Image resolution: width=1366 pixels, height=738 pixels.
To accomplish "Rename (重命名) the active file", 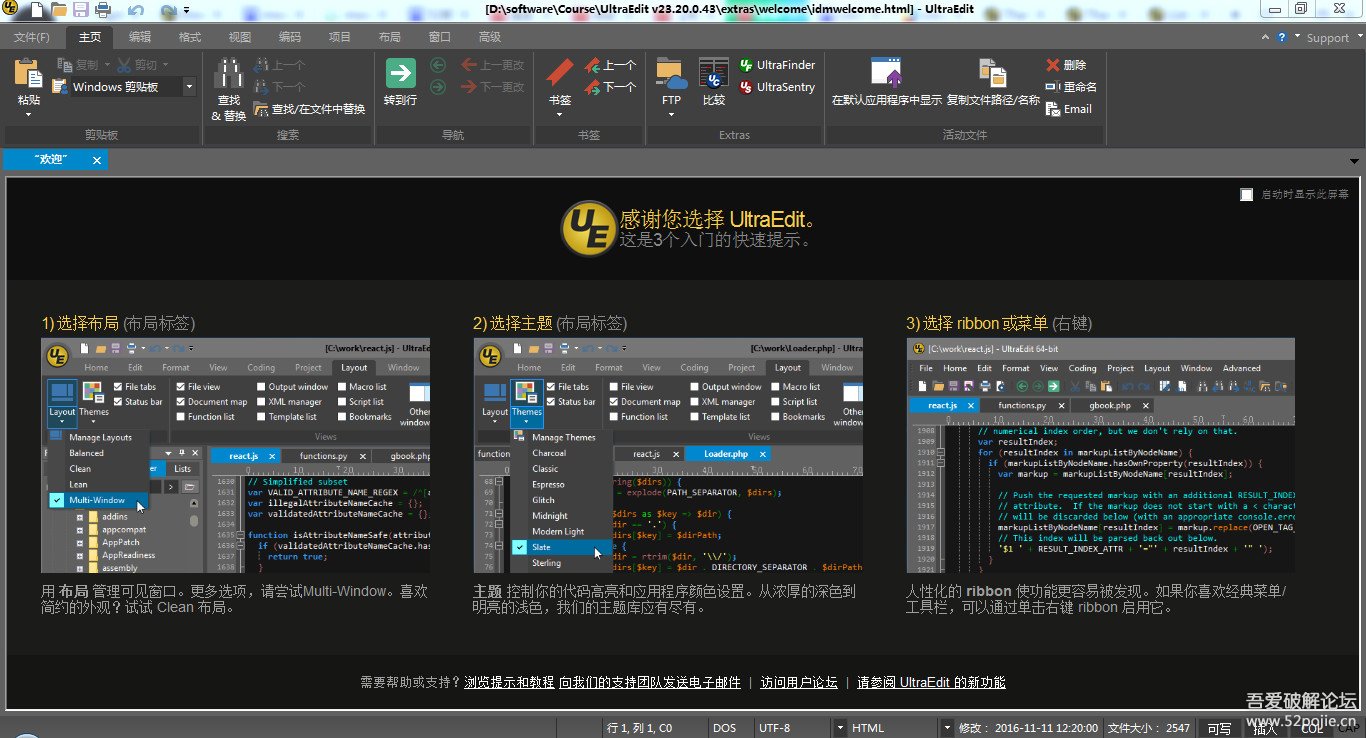I will click(1071, 87).
